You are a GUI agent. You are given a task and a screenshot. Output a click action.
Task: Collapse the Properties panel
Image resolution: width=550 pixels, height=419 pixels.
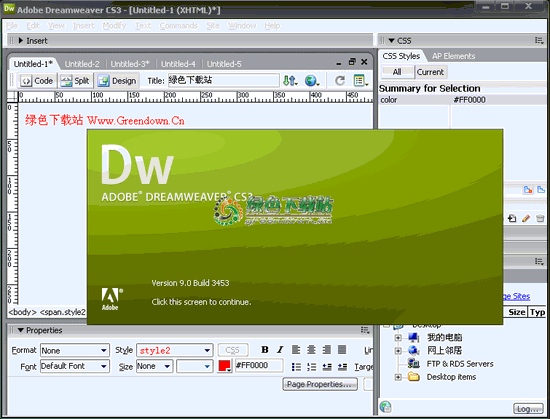pyautogui.click(x=21, y=330)
